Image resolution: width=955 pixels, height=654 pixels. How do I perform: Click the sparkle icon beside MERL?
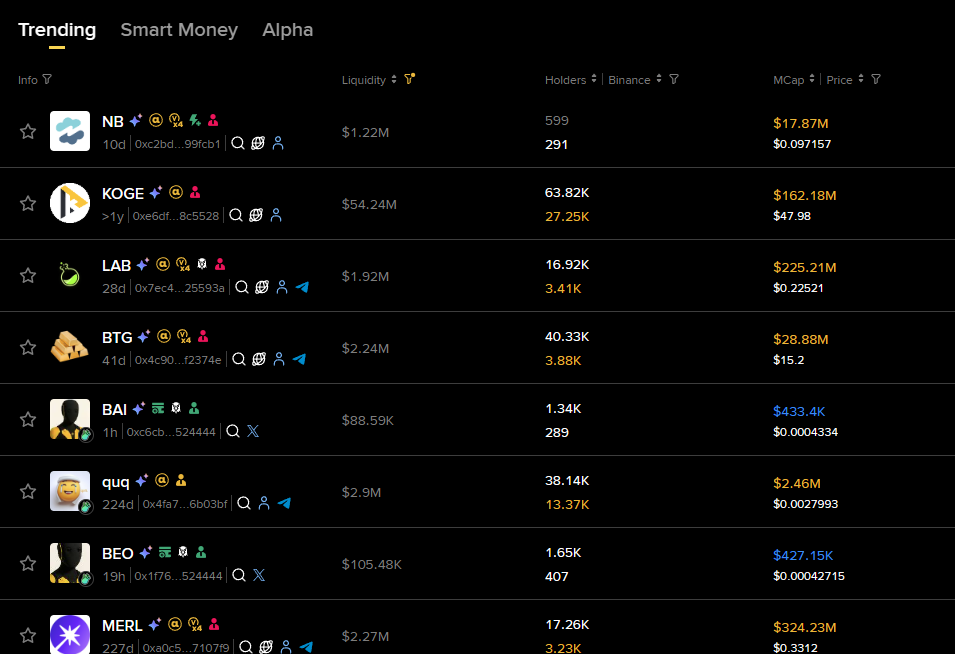157,625
